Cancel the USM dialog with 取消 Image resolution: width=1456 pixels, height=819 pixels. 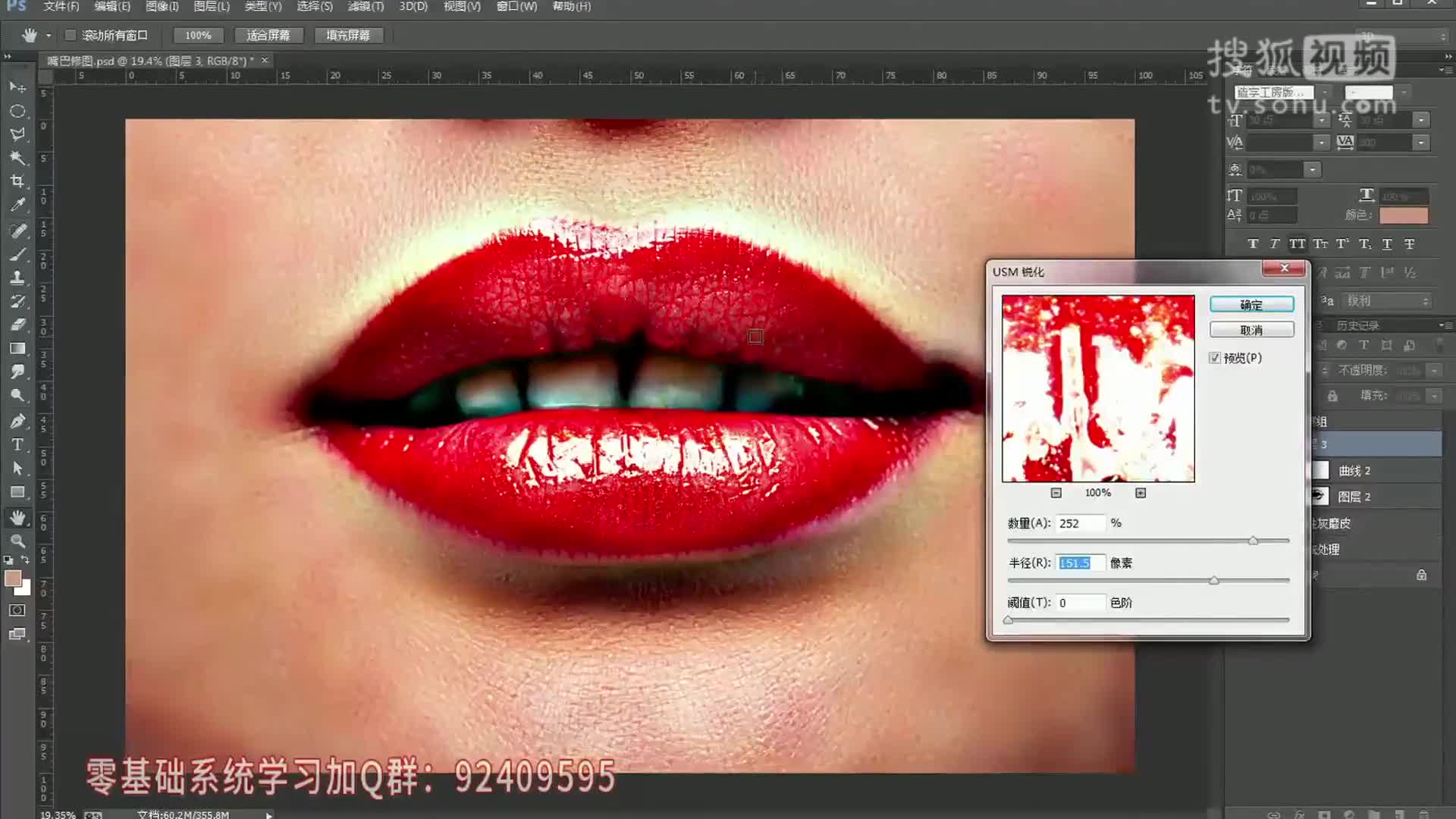point(1252,330)
